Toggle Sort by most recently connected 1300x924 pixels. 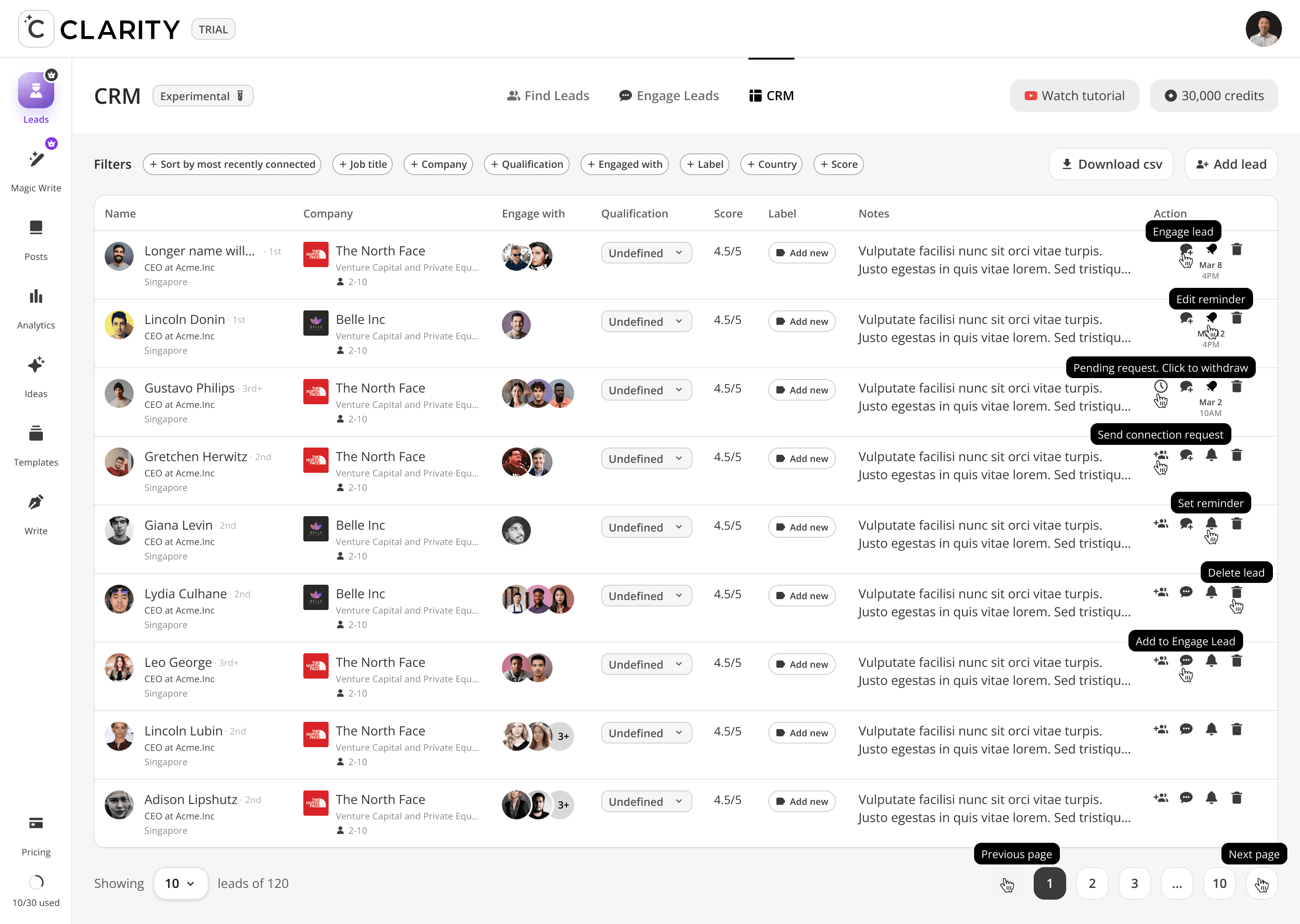pos(232,164)
